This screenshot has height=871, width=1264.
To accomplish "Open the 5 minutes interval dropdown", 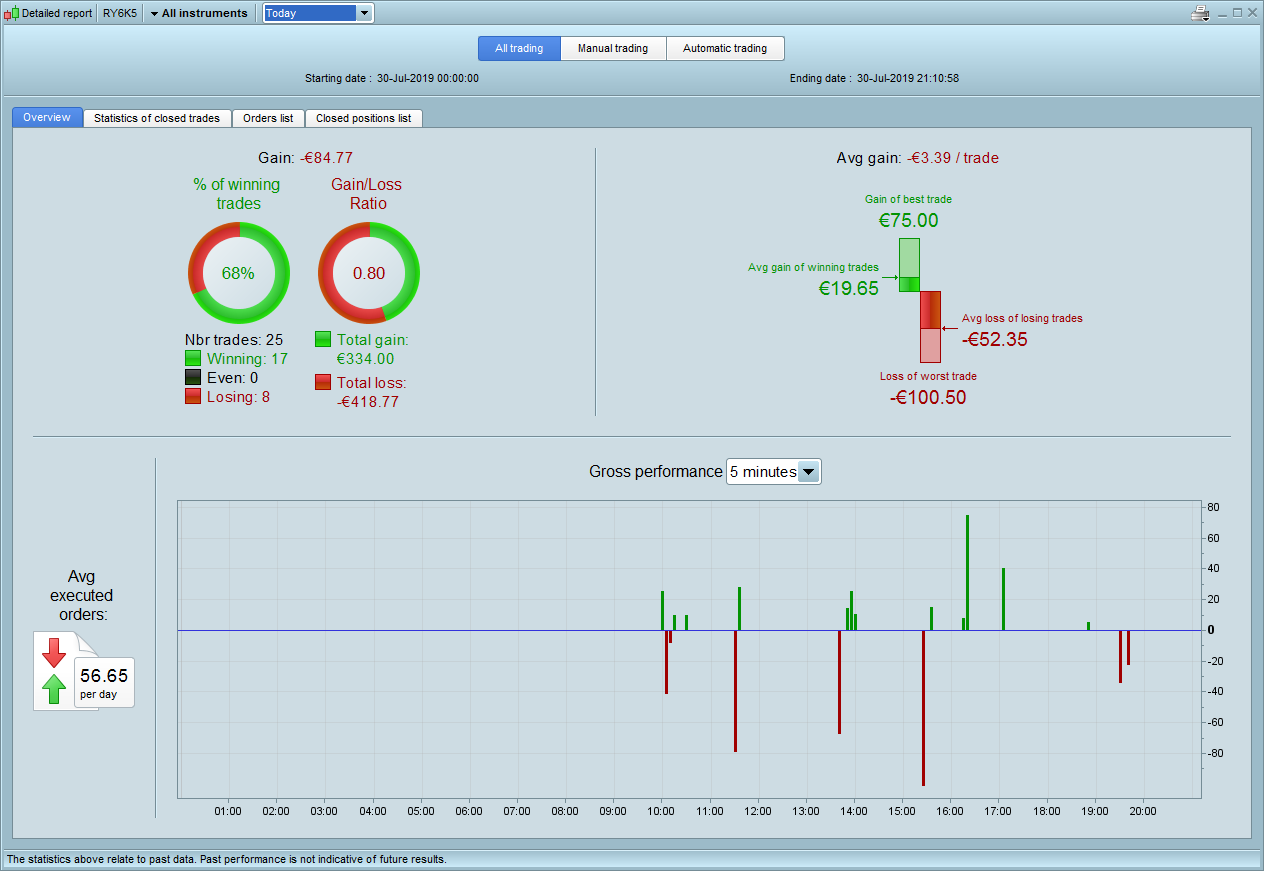I will 773,472.
